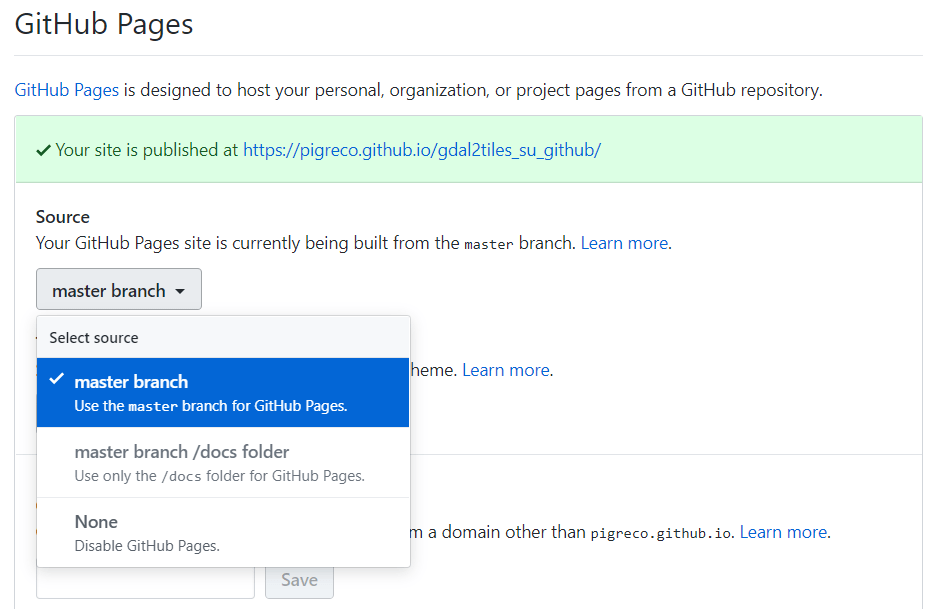This screenshot has height=609, width=933.
Task: Click the white checkmark on selected master branch
Action: pos(57,380)
